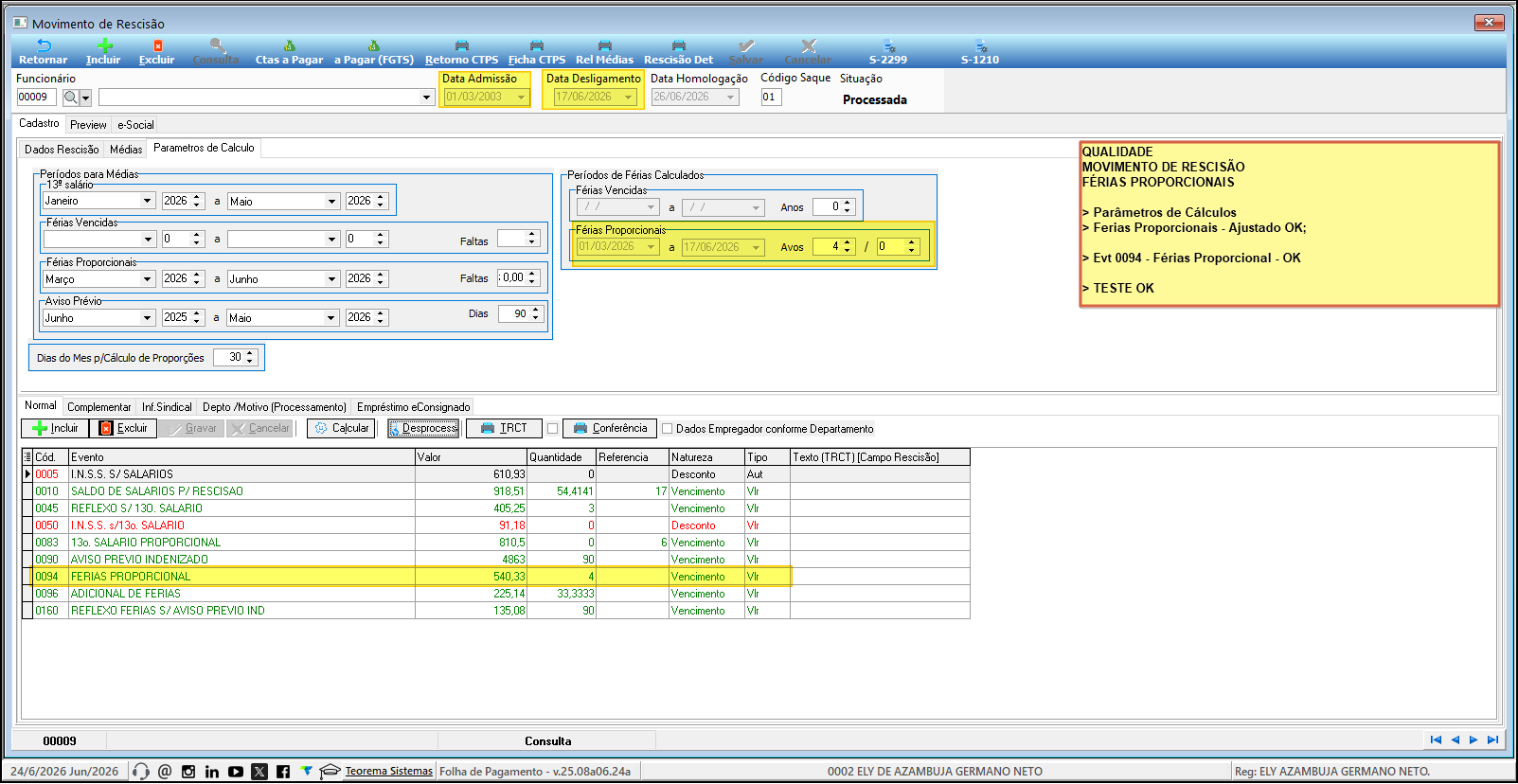The image size is (1518, 784).
Task: Click the employee search magnifier icon
Action: point(71,98)
